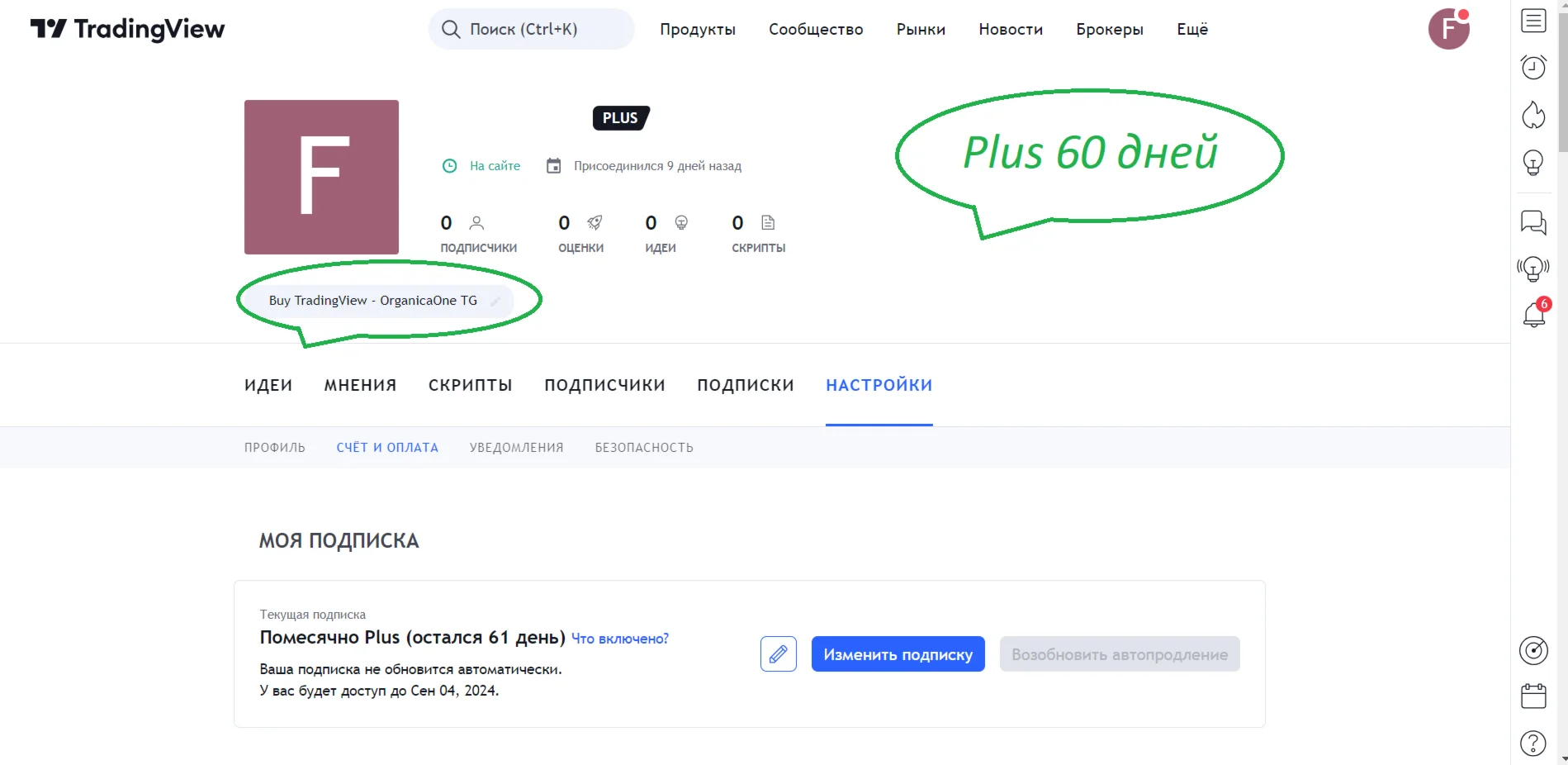
Task: Open the БЕЗОПАСНОСТЬ subtab
Action: tap(644, 448)
